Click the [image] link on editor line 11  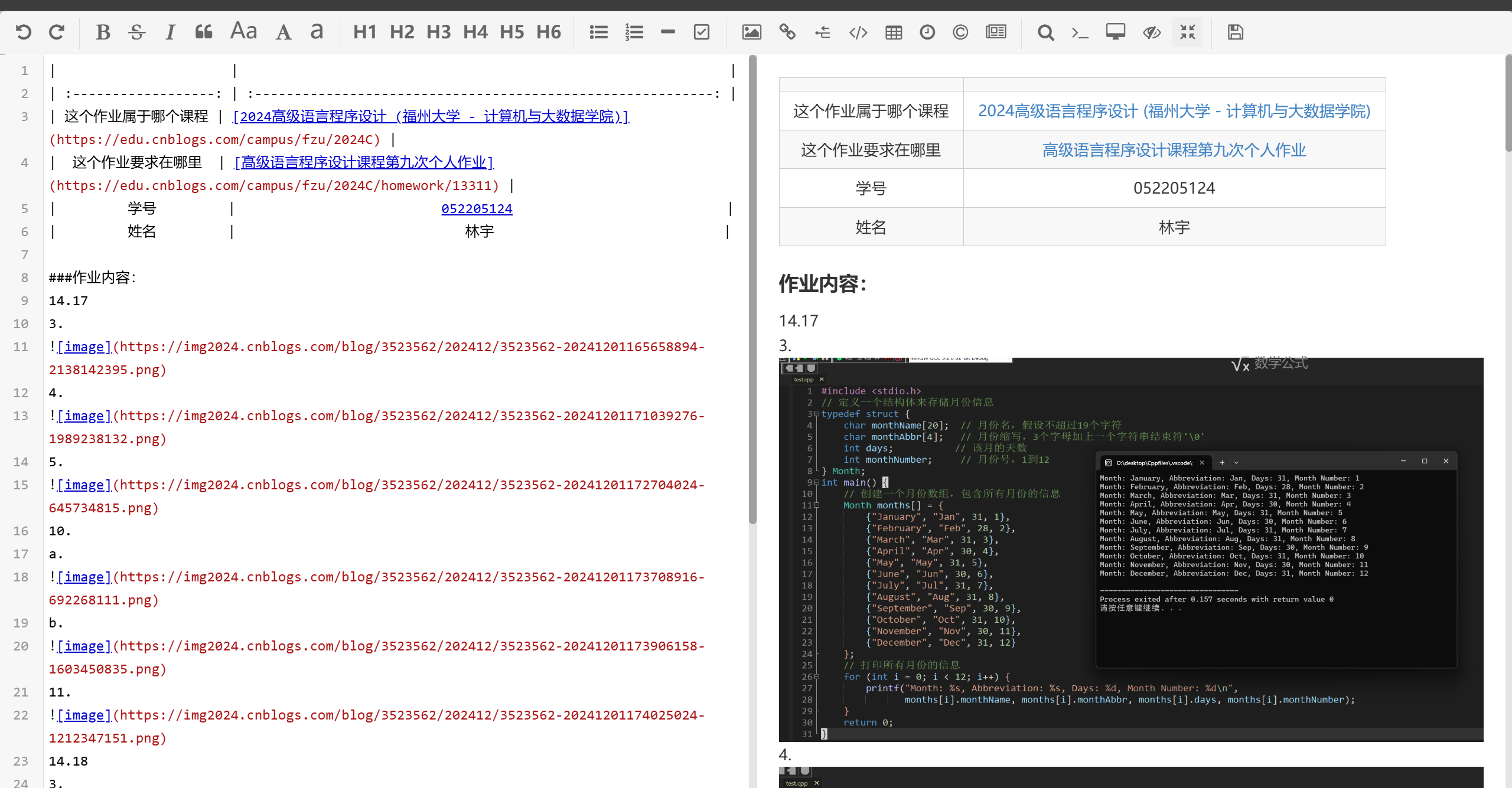[x=84, y=346]
